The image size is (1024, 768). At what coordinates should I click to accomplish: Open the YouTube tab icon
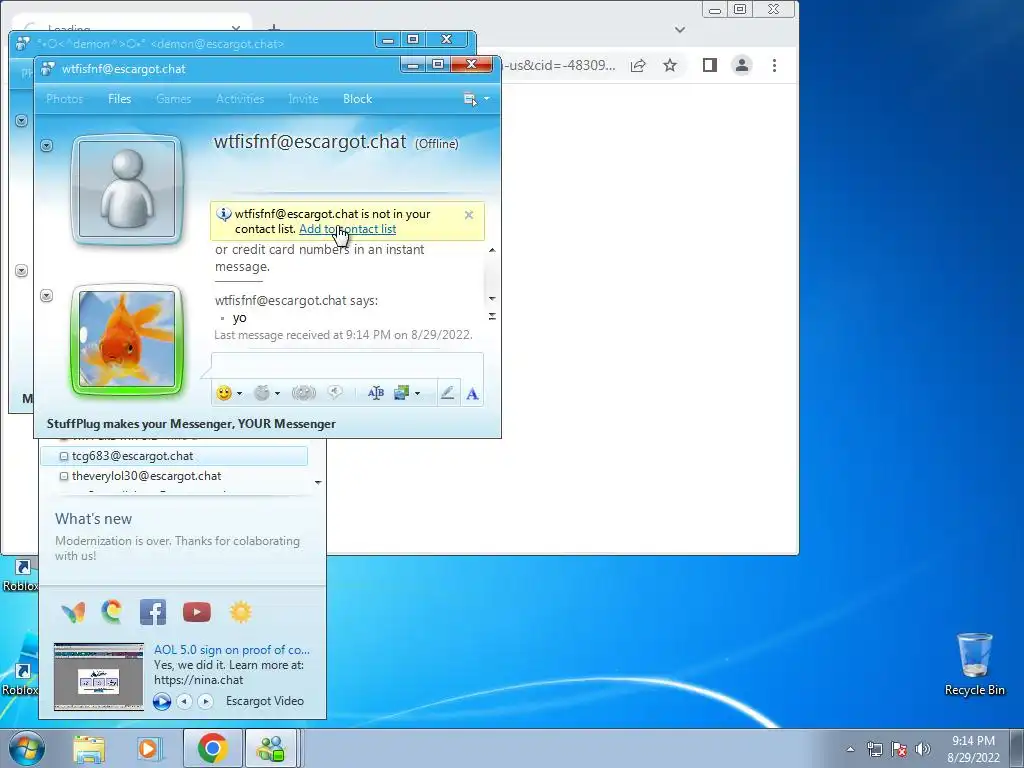click(x=197, y=612)
